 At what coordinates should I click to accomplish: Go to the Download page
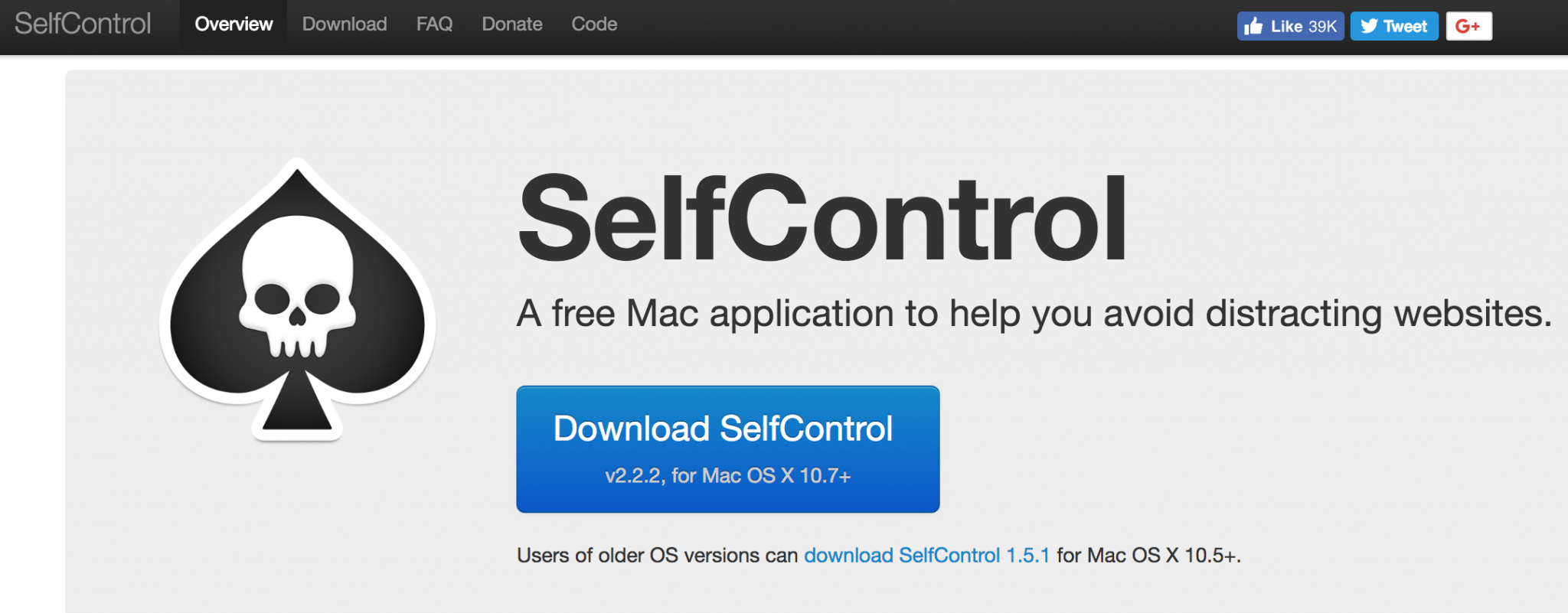click(345, 24)
